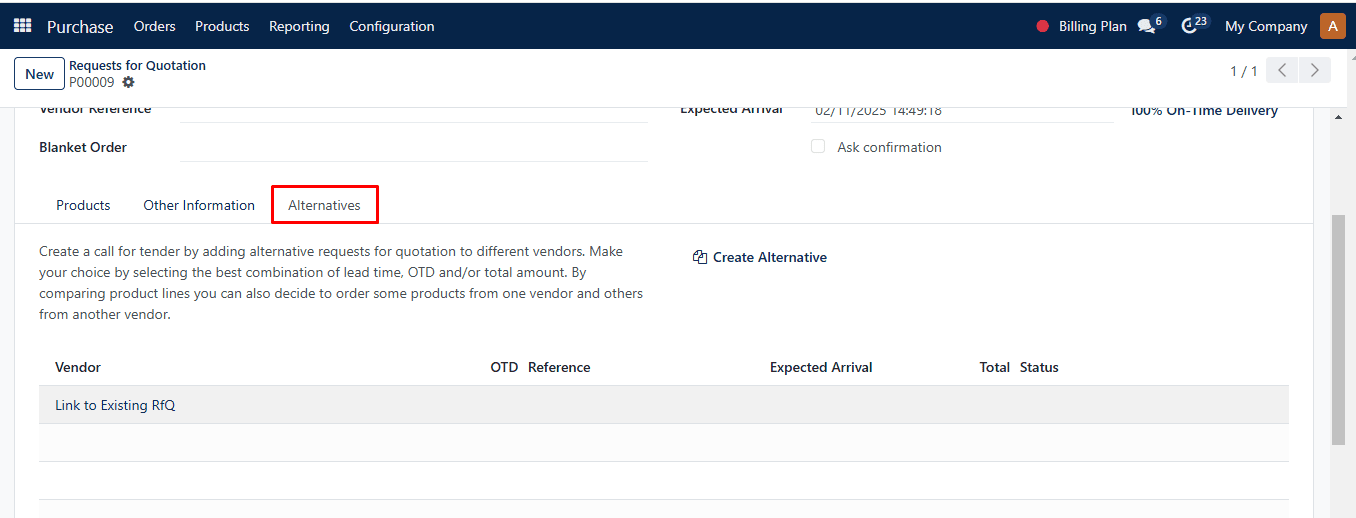
Task: Sort by the Reference column header
Action: (x=559, y=367)
